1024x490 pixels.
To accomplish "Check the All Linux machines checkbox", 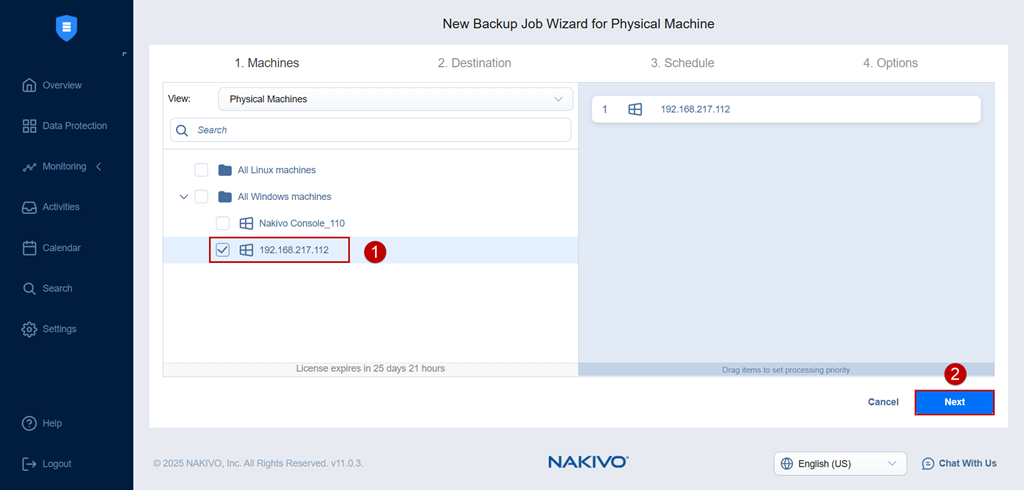I will 201,170.
